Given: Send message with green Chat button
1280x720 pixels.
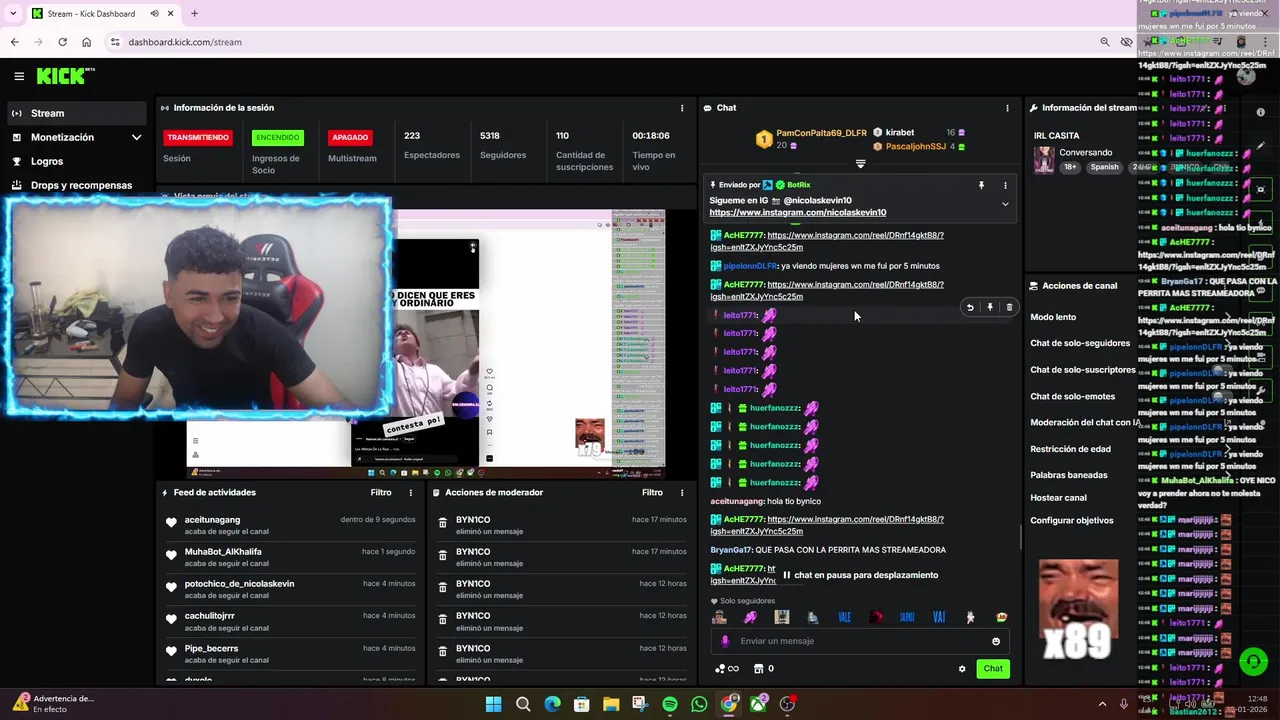Looking at the screenshot, I should pyautogui.click(x=993, y=669).
